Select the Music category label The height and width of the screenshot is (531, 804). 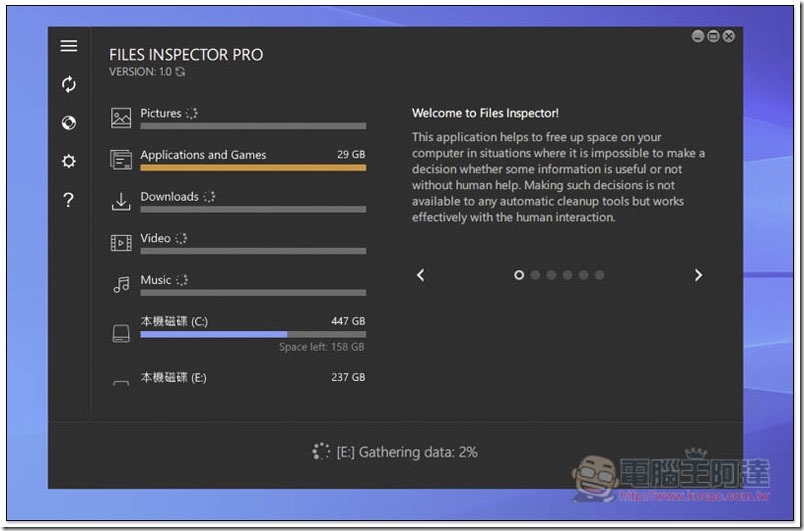click(x=156, y=280)
